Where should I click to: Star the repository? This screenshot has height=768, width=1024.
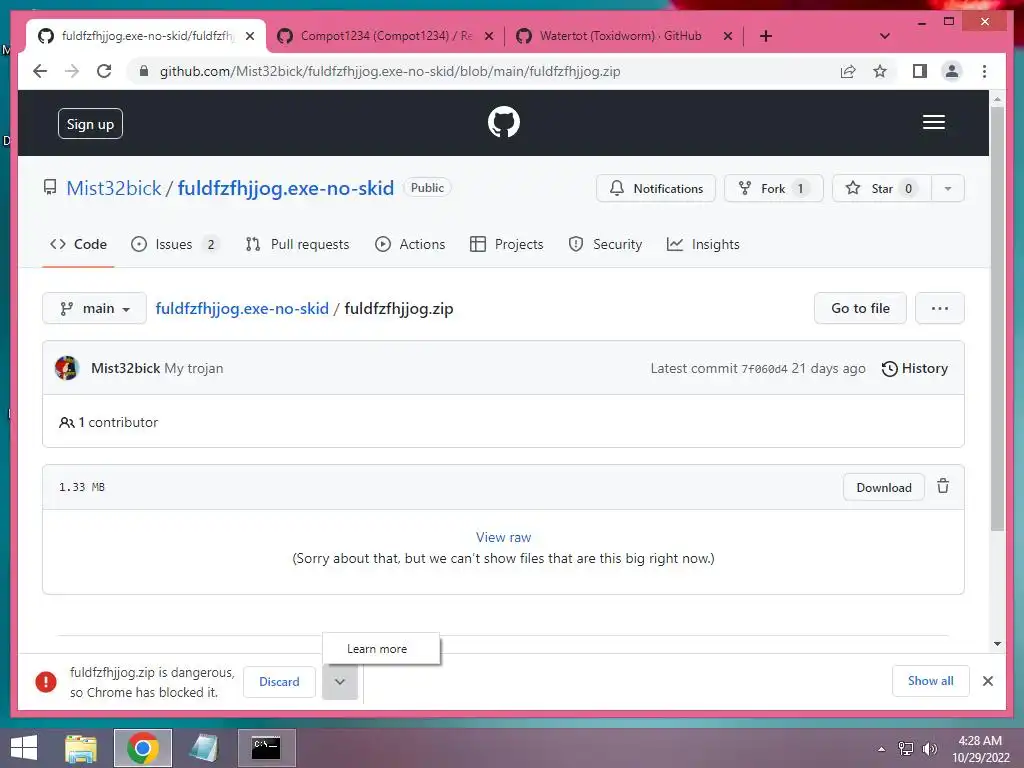click(x=882, y=189)
